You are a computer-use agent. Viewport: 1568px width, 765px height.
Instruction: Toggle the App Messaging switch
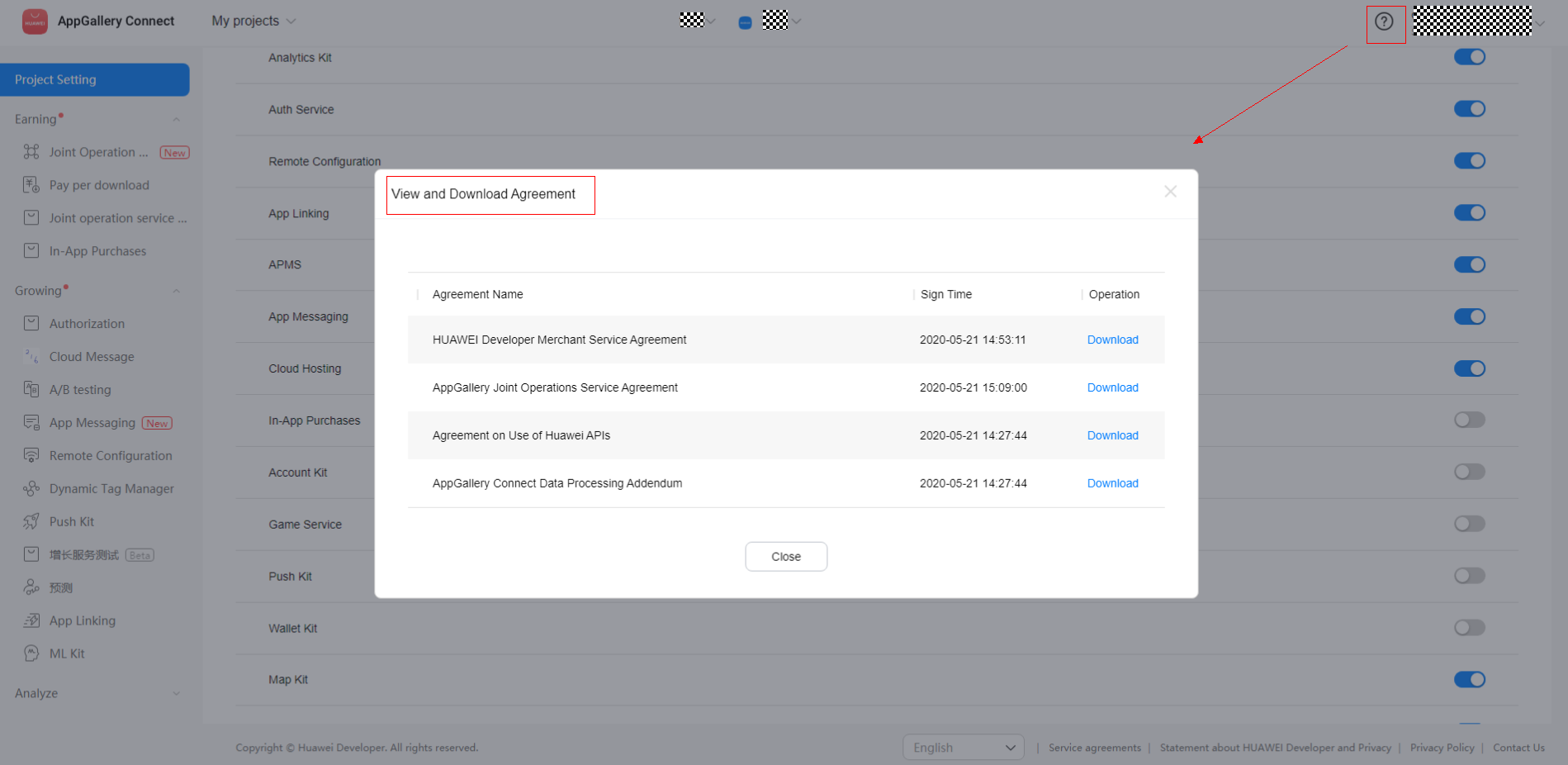[1470, 317]
